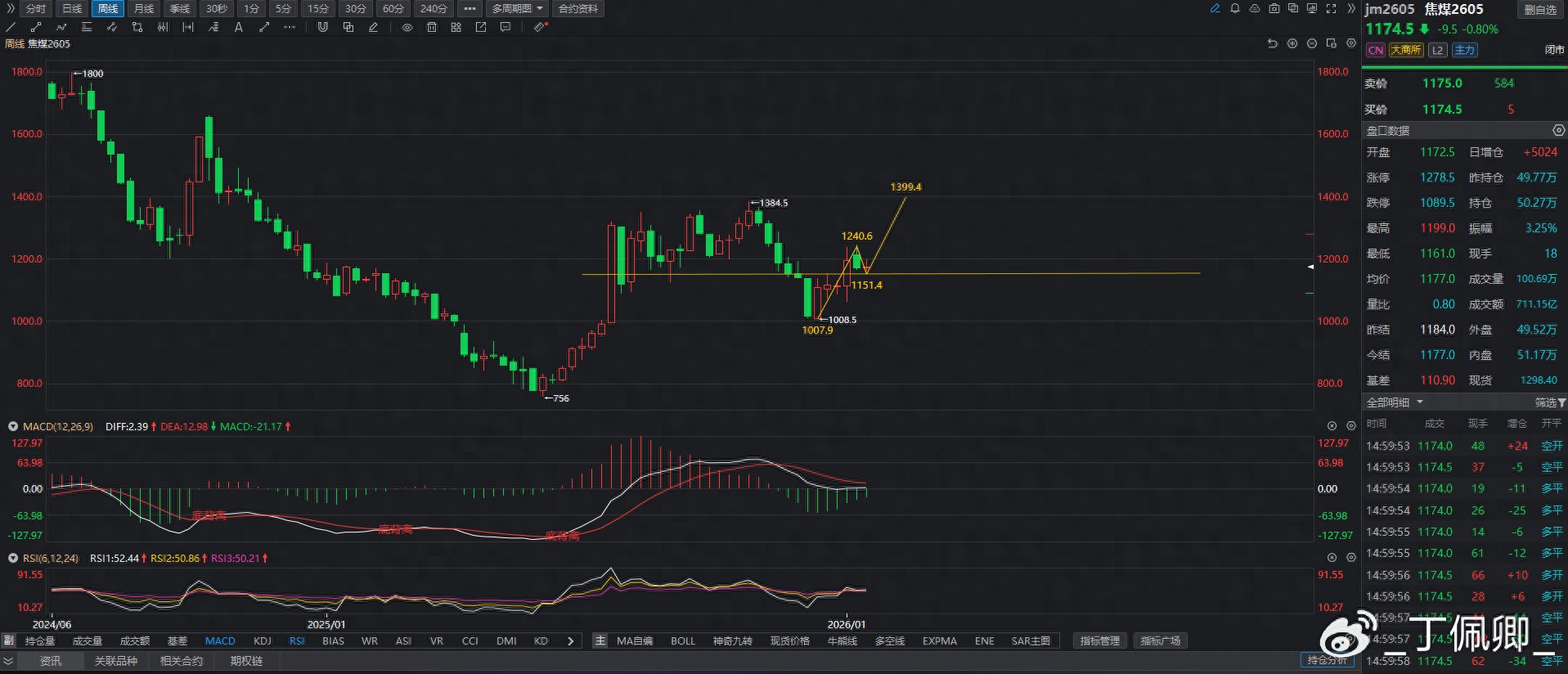The width and height of the screenshot is (1568, 674).
Task: Click the 删自选 button
Action: 1540,9
